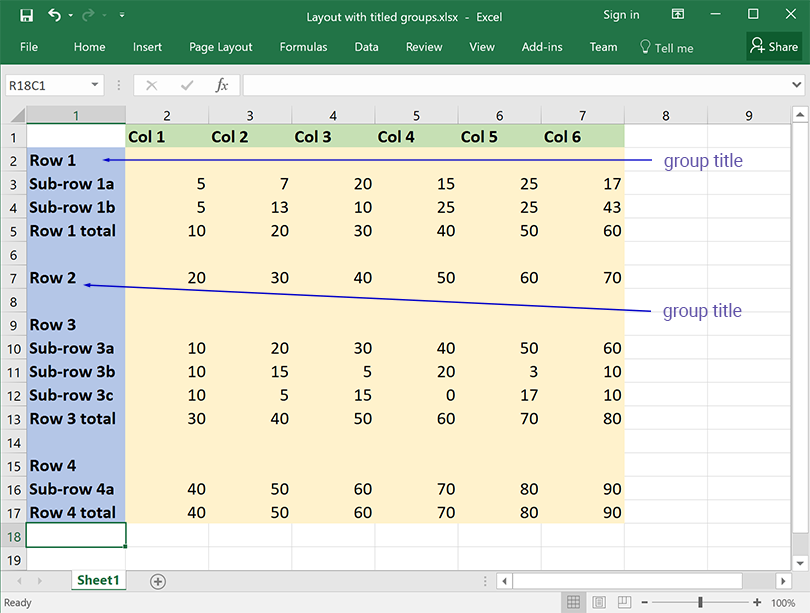810x613 pixels.
Task: Select the Row 4 label cell
Action: point(76,466)
